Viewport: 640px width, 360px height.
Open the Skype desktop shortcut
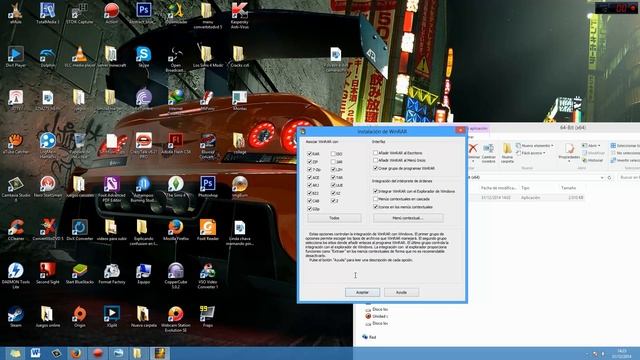pos(143,56)
